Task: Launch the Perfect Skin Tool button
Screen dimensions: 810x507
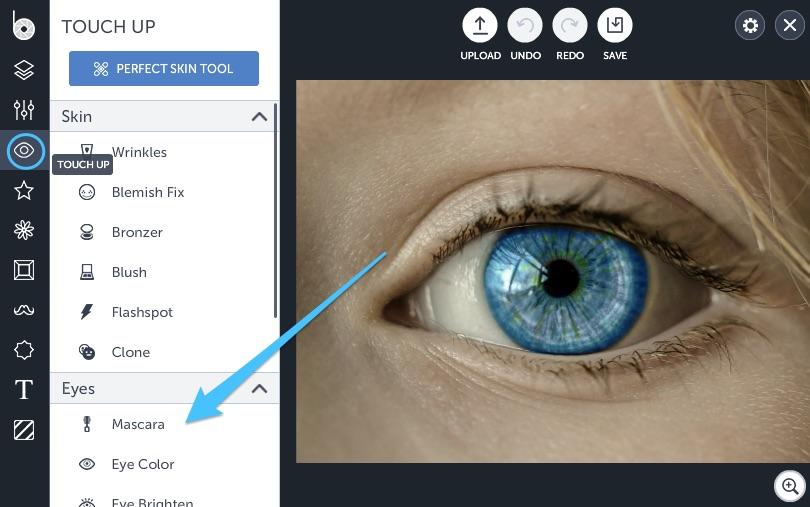Action: coord(164,68)
